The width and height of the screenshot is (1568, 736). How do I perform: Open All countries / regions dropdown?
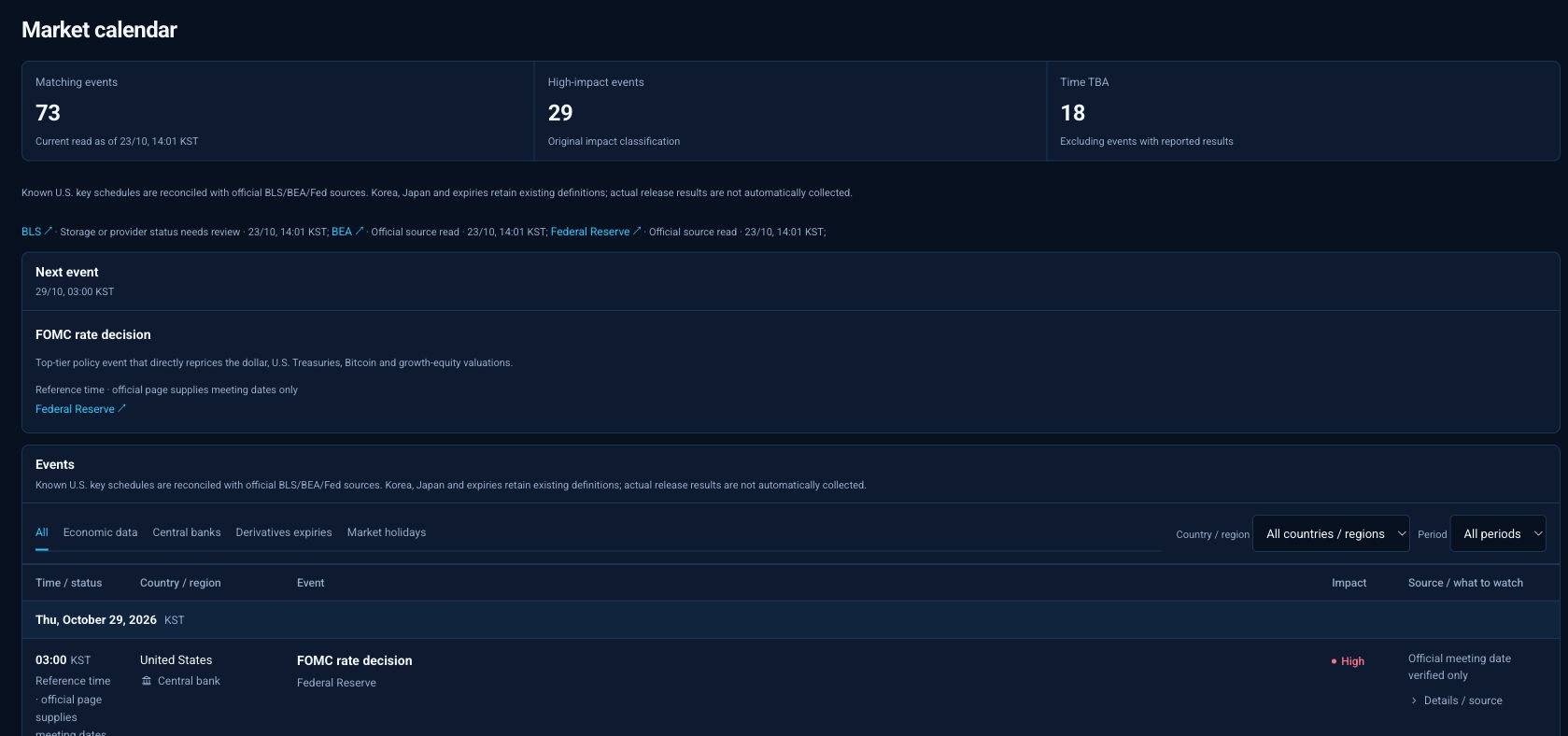tap(1331, 533)
